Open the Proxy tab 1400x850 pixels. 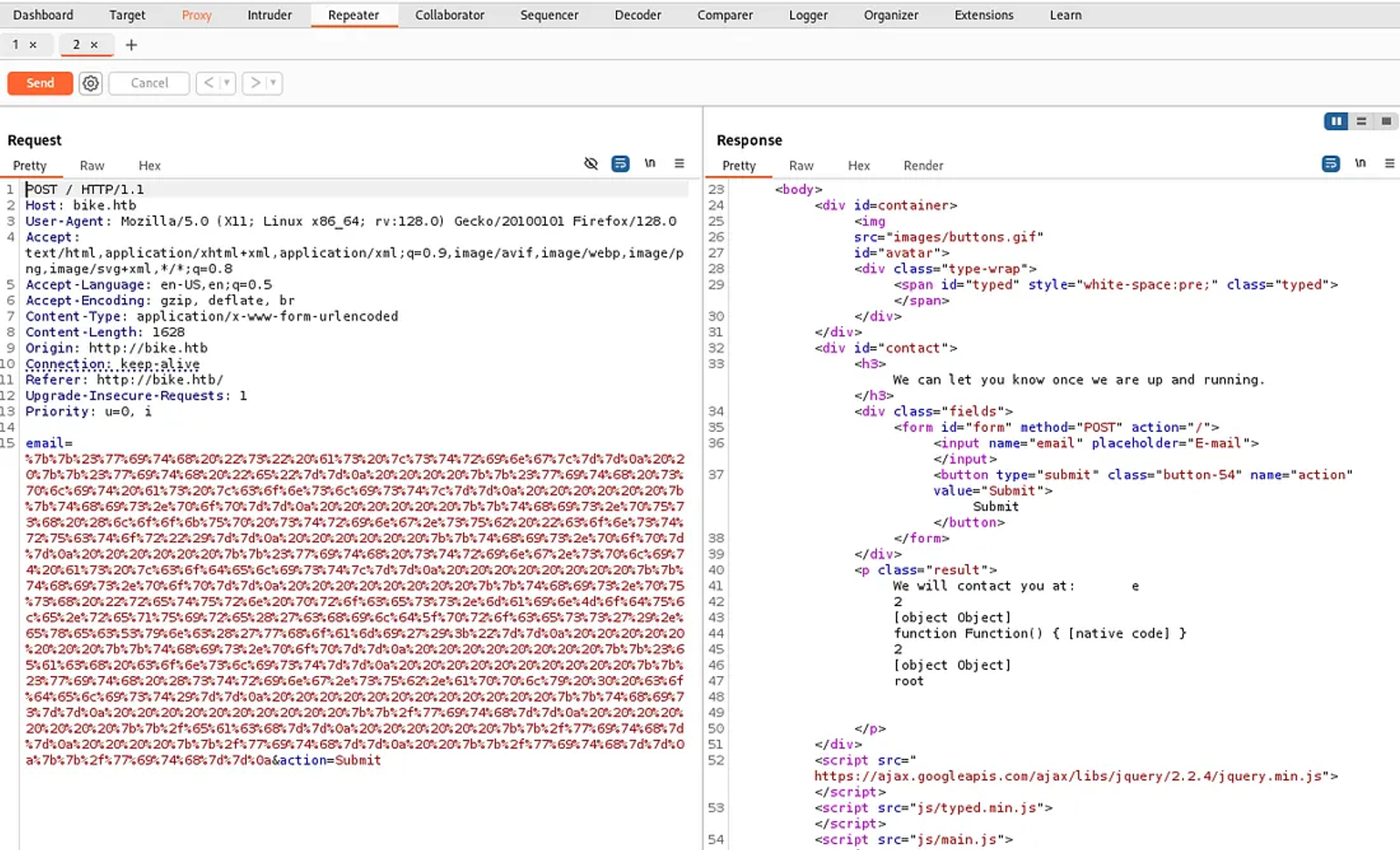196,15
